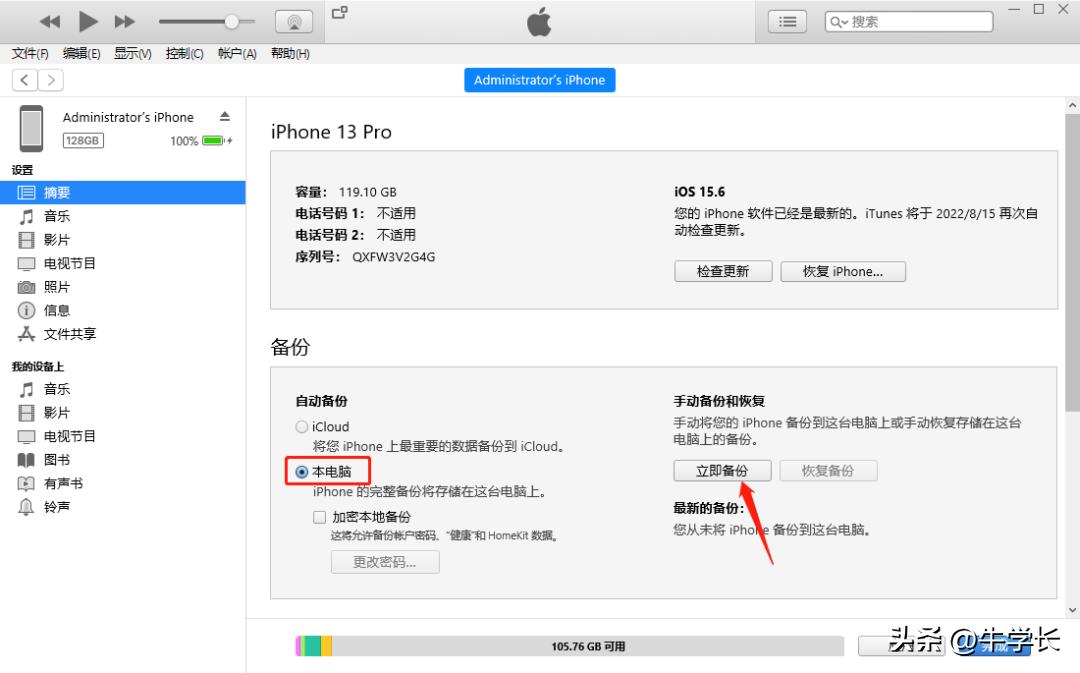This screenshot has height=673, width=1080.
Task: Click the 检查更新 button
Action: [722, 271]
